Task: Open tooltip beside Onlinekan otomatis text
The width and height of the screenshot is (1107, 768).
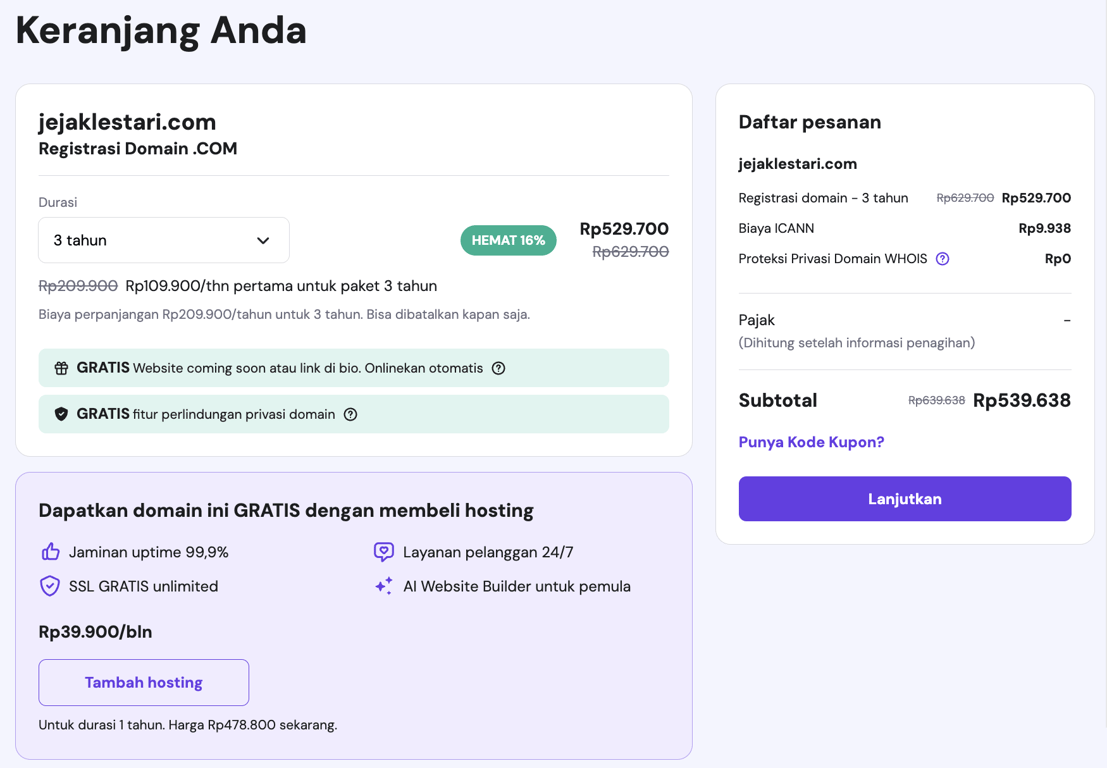Action: [499, 367]
